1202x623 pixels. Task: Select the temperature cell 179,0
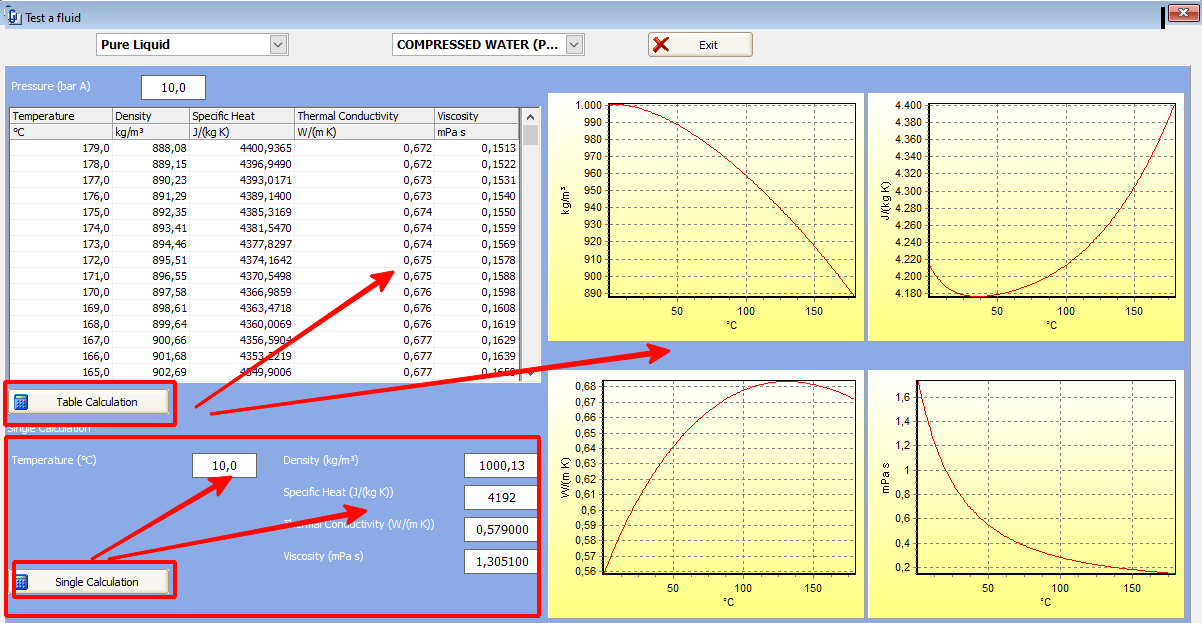pos(60,148)
